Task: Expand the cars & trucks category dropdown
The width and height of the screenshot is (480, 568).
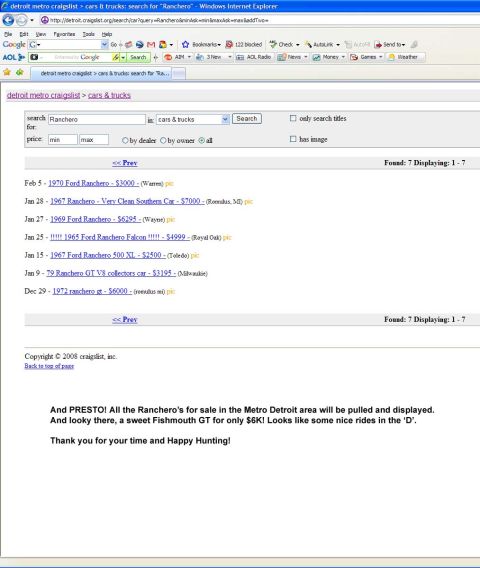Action: (225, 119)
